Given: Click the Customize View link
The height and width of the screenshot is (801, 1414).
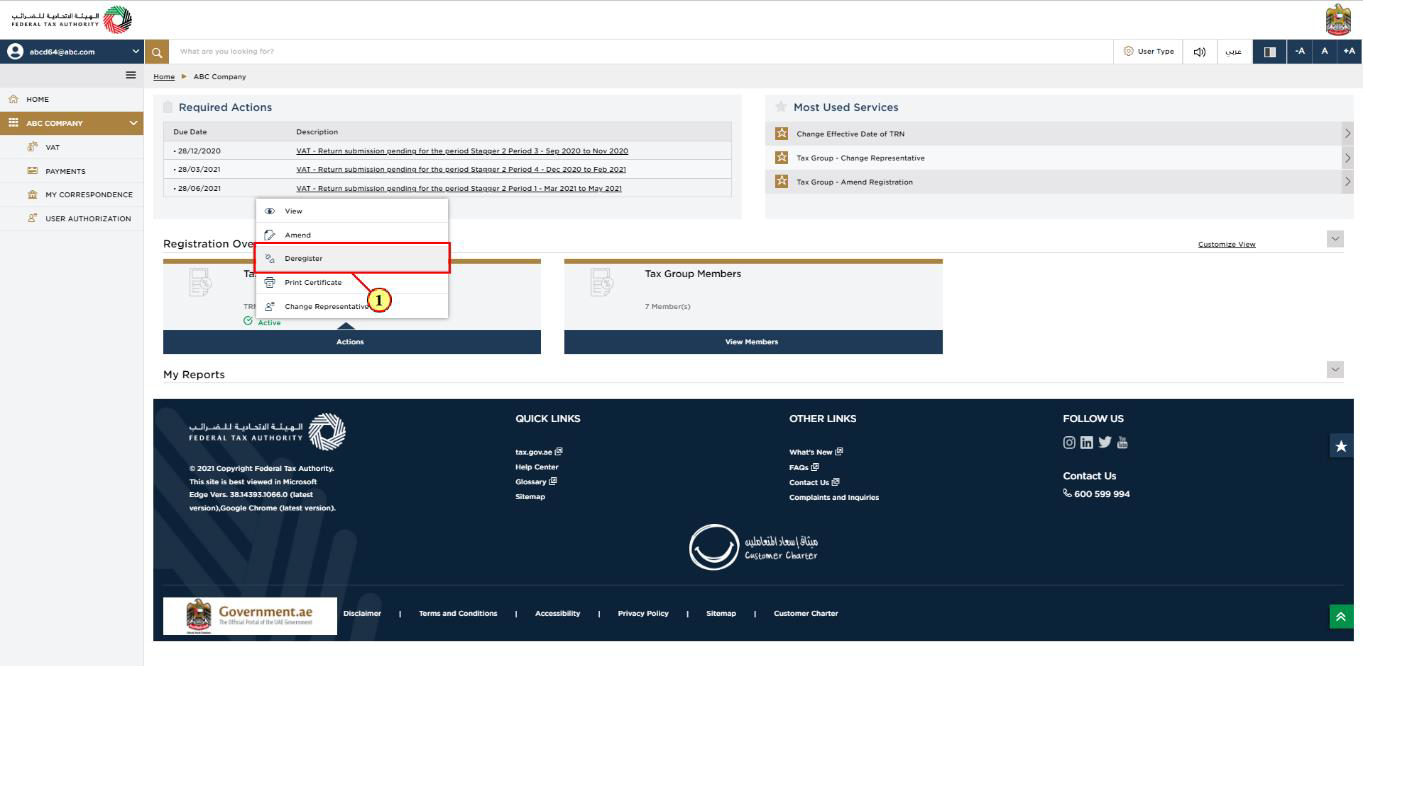Looking at the screenshot, I should (x=1226, y=244).
